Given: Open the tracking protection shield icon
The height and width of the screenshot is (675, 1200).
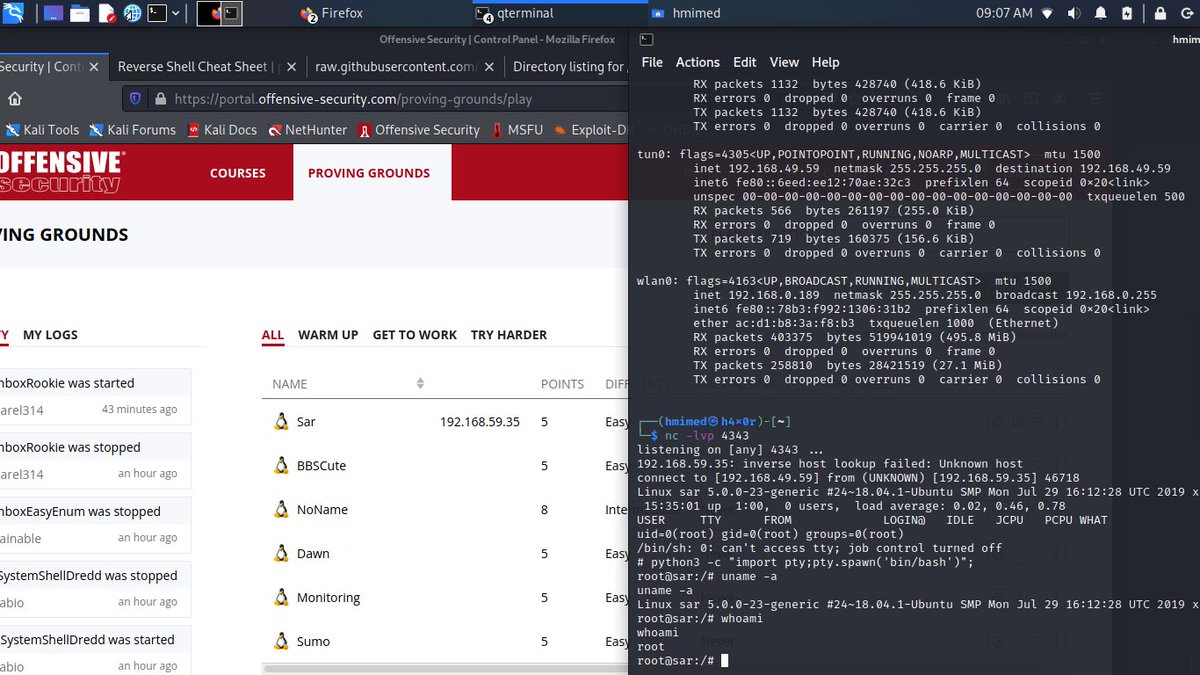Looking at the screenshot, I should pyautogui.click(x=136, y=99).
